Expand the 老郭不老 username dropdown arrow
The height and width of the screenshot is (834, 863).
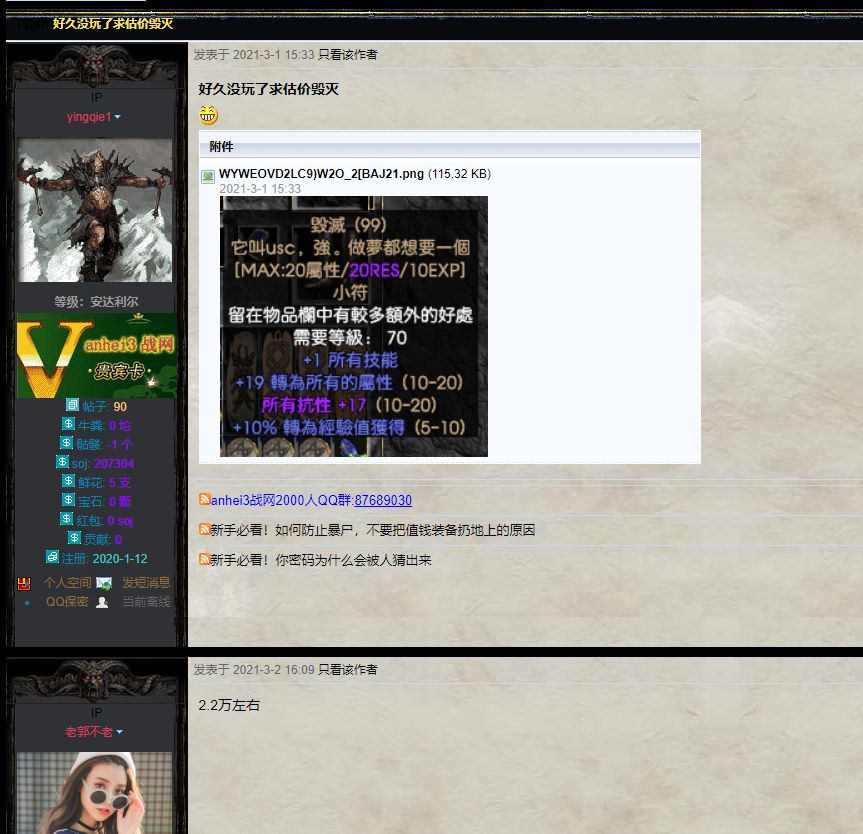119,733
